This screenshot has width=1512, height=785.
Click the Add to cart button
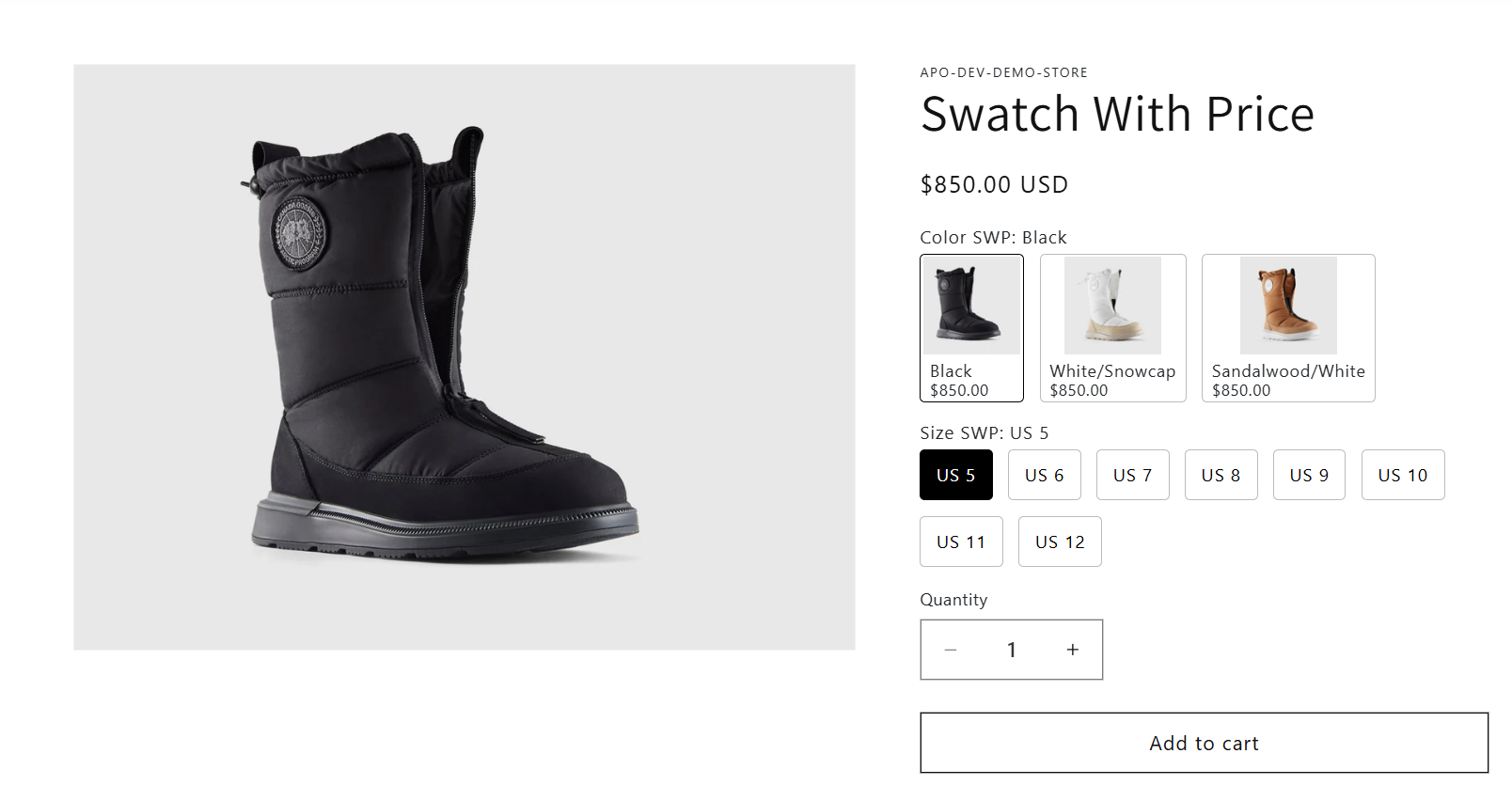(1204, 743)
